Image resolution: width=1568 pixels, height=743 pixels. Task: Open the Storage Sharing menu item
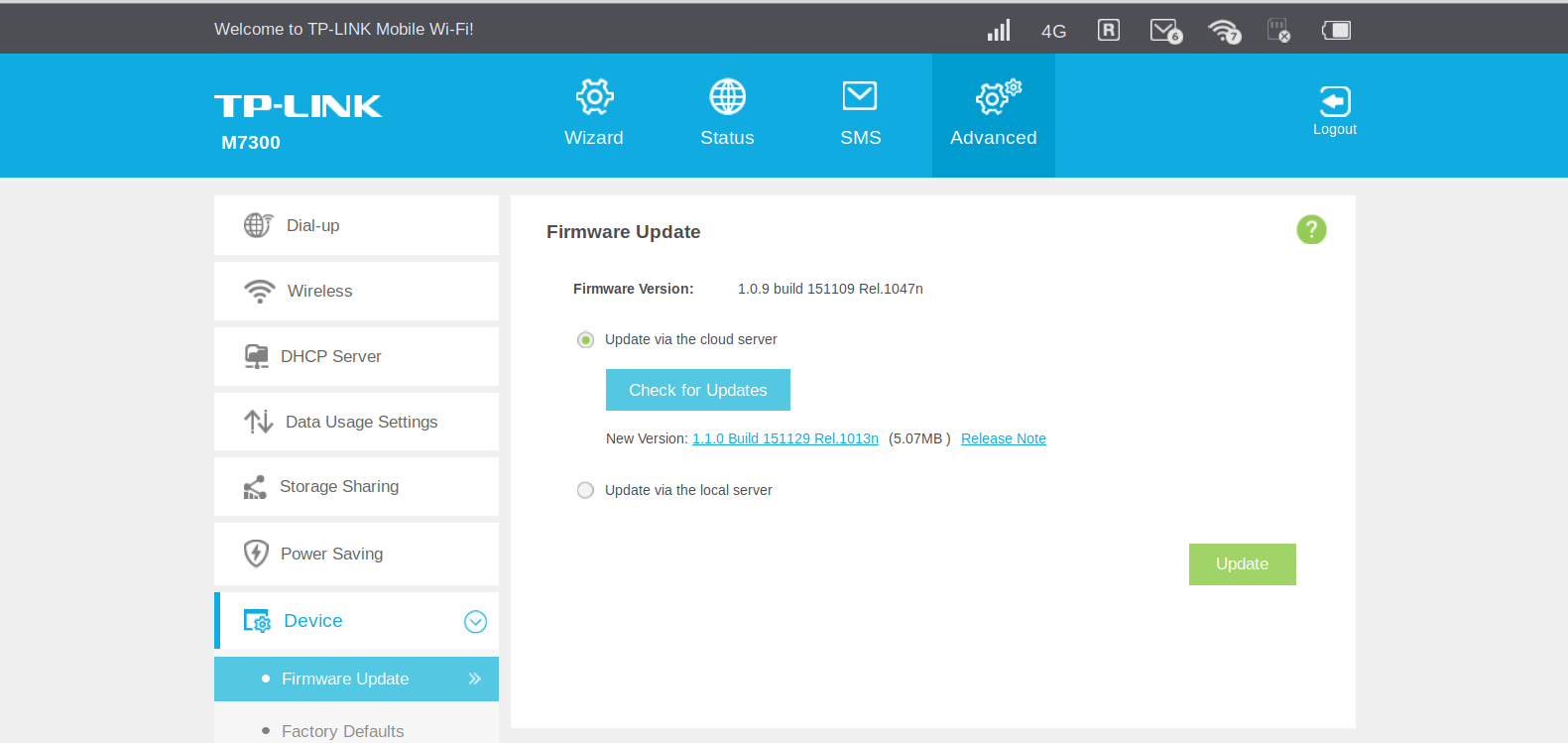coord(356,487)
